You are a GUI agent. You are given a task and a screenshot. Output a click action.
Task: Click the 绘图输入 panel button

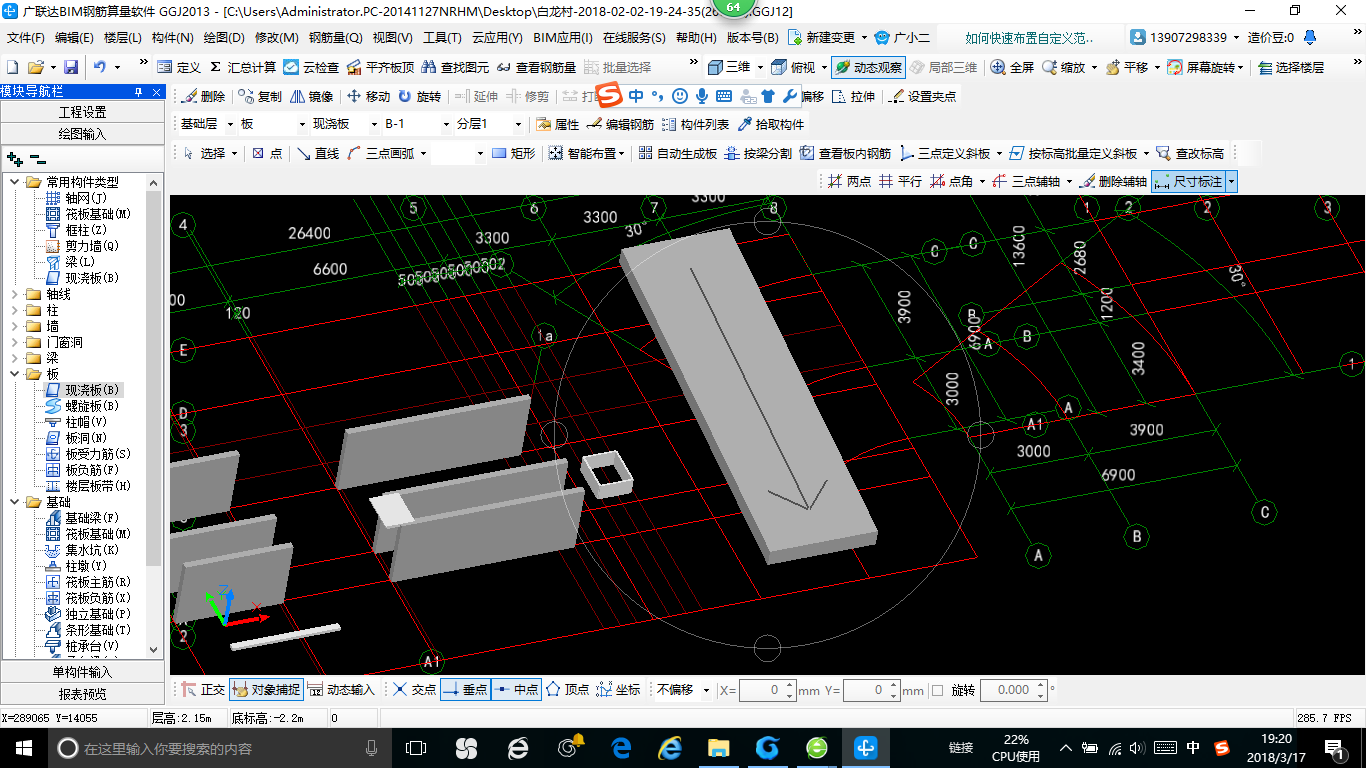click(83, 133)
